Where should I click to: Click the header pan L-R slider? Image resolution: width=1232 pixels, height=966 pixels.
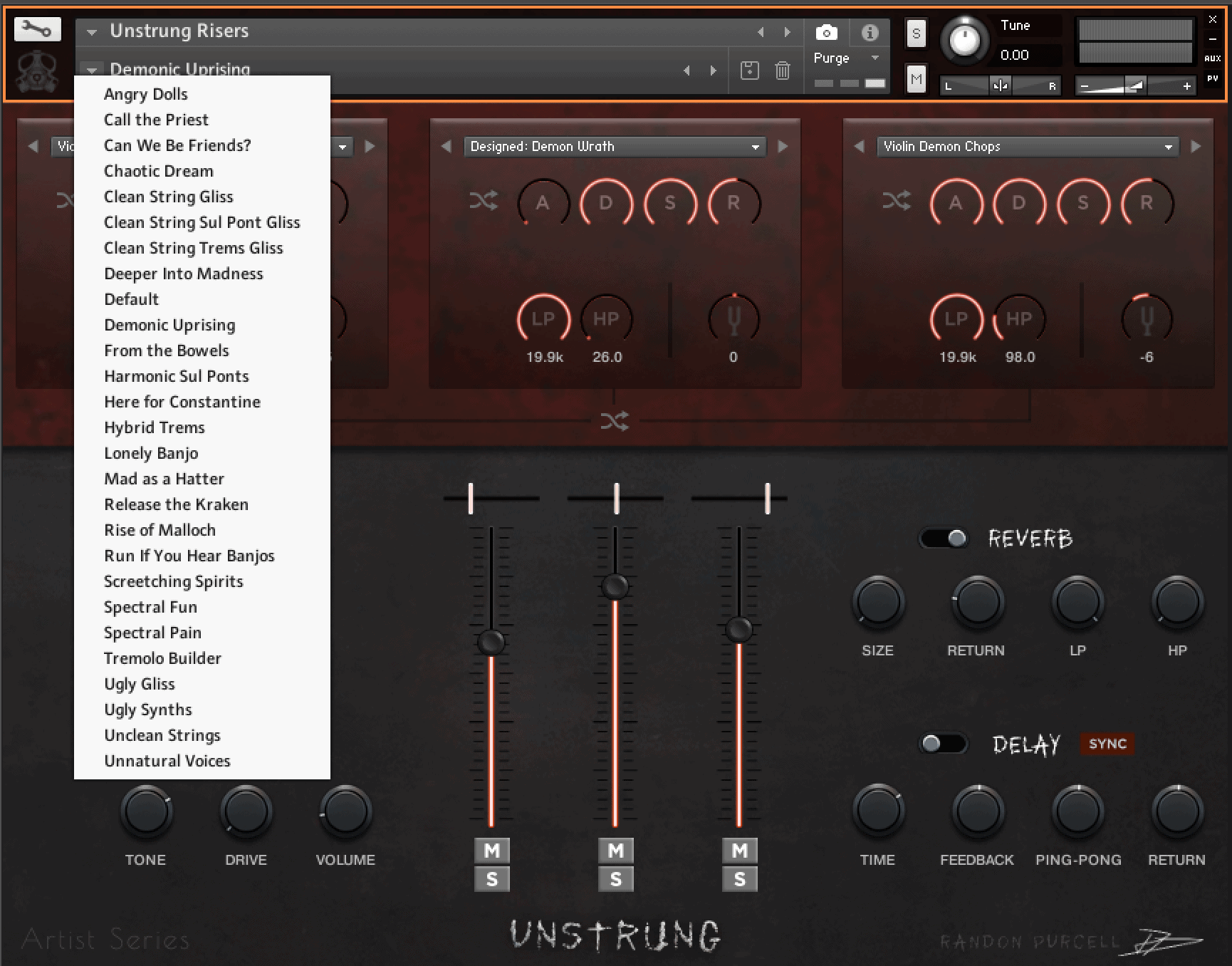(x=1000, y=85)
